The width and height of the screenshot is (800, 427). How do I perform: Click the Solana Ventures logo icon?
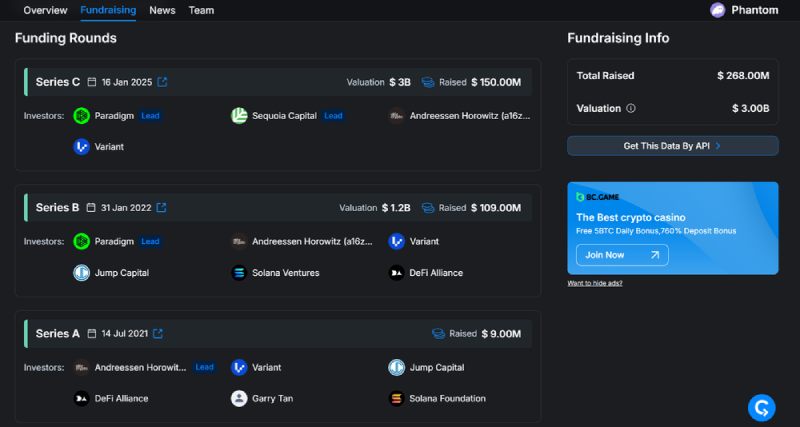coord(239,273)
